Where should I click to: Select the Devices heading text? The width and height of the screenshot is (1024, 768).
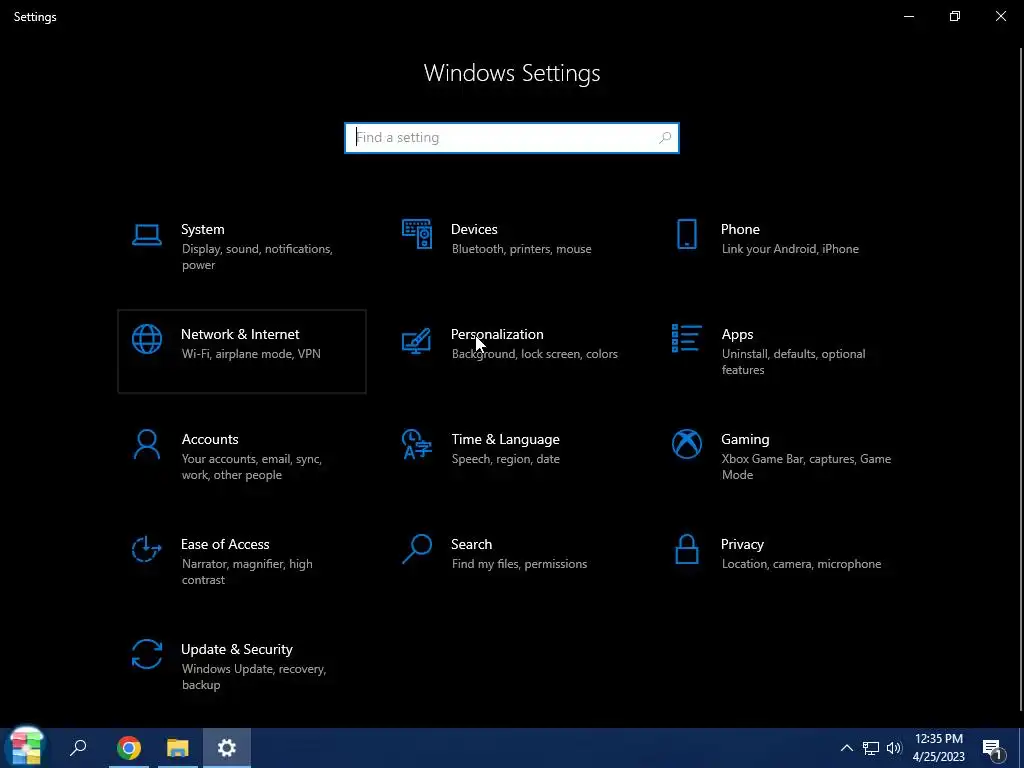[x=474, y=229]
